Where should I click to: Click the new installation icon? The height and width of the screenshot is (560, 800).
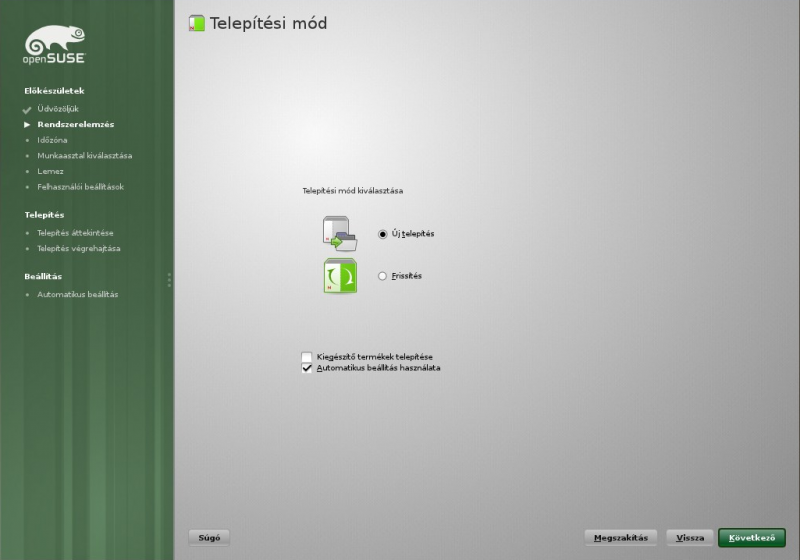pyautogui.click(x=340, y=233)
